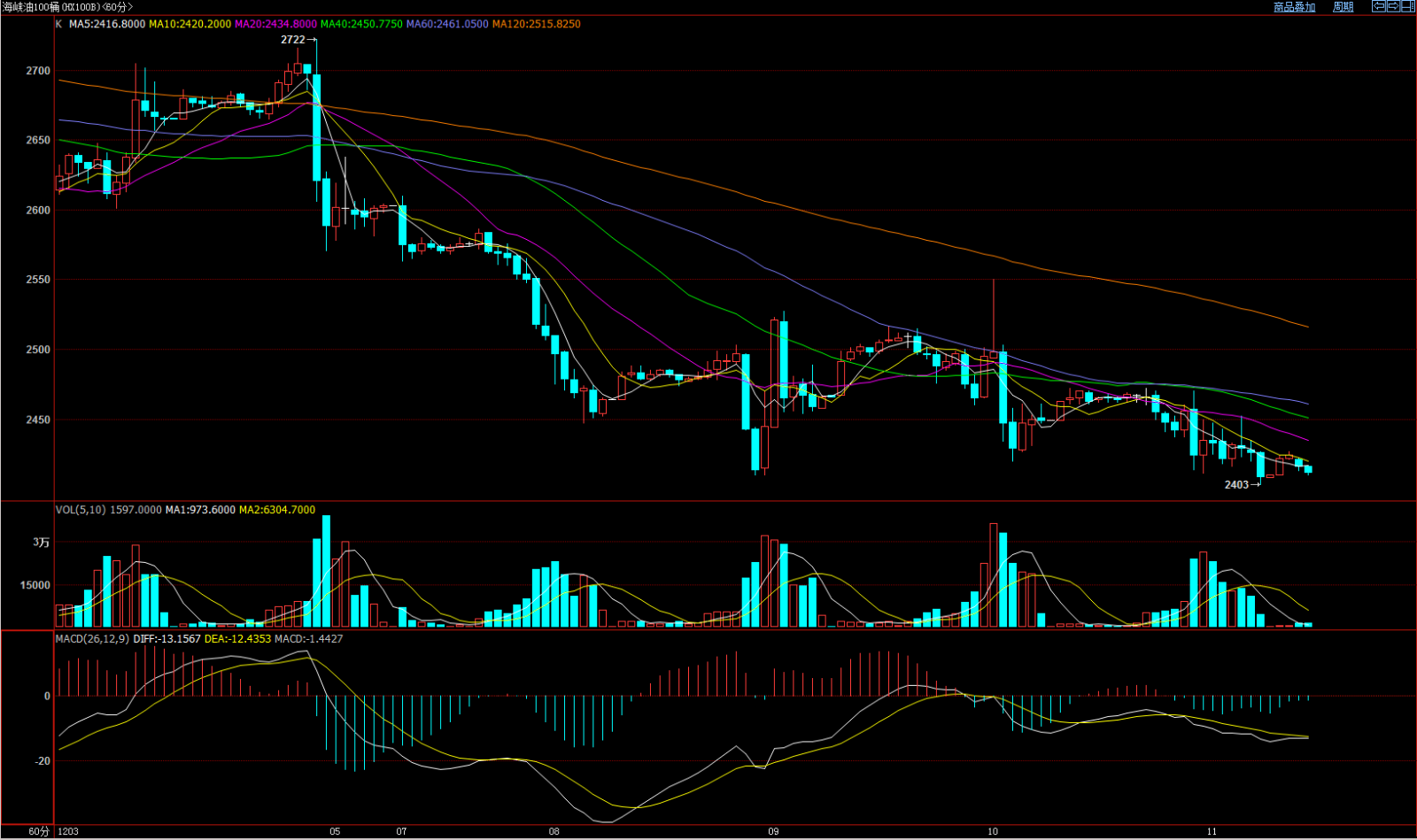Click the K label before MA5
Viewport: 1417px width, 840px height.
[59, 24]
